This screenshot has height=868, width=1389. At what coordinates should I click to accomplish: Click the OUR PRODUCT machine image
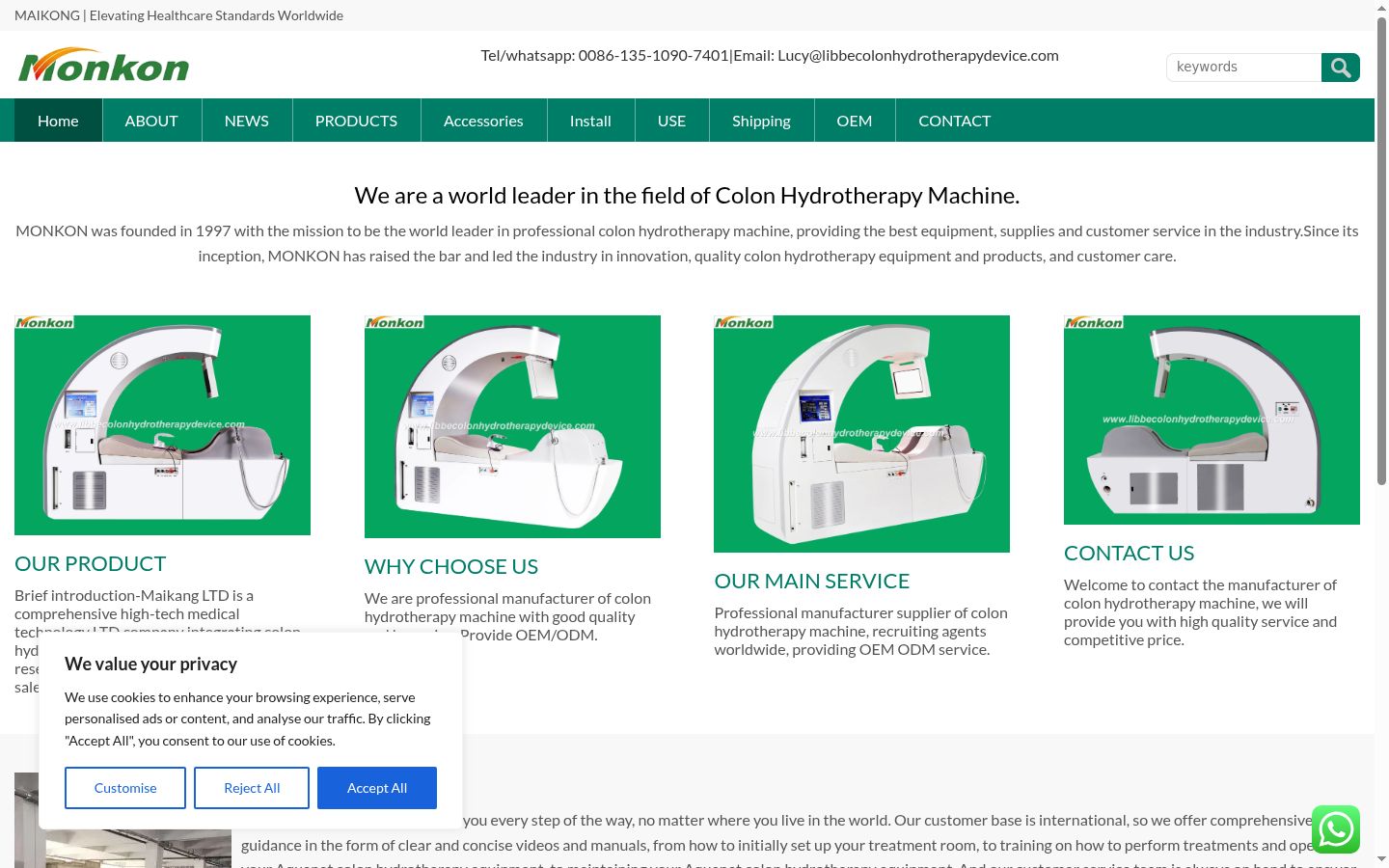coord(162,425)
